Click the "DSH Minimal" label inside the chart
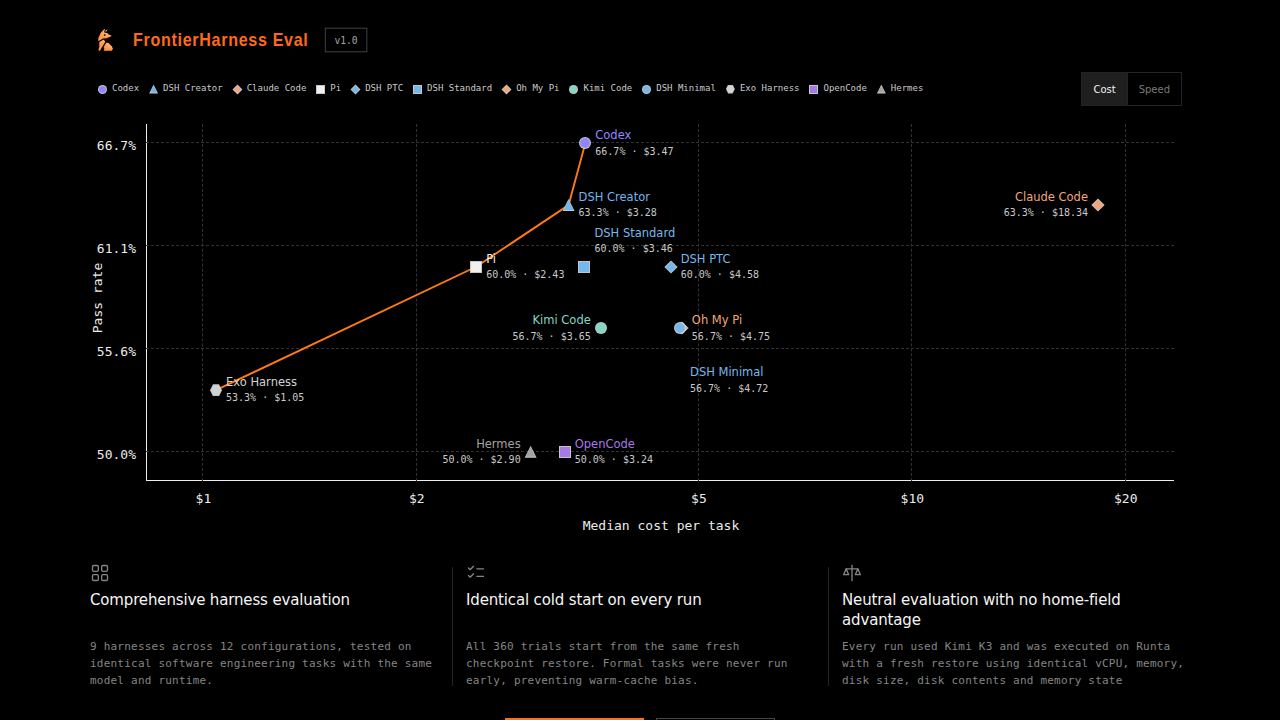Viewport: 1280px width, 720px height. [x=727, y=372]
